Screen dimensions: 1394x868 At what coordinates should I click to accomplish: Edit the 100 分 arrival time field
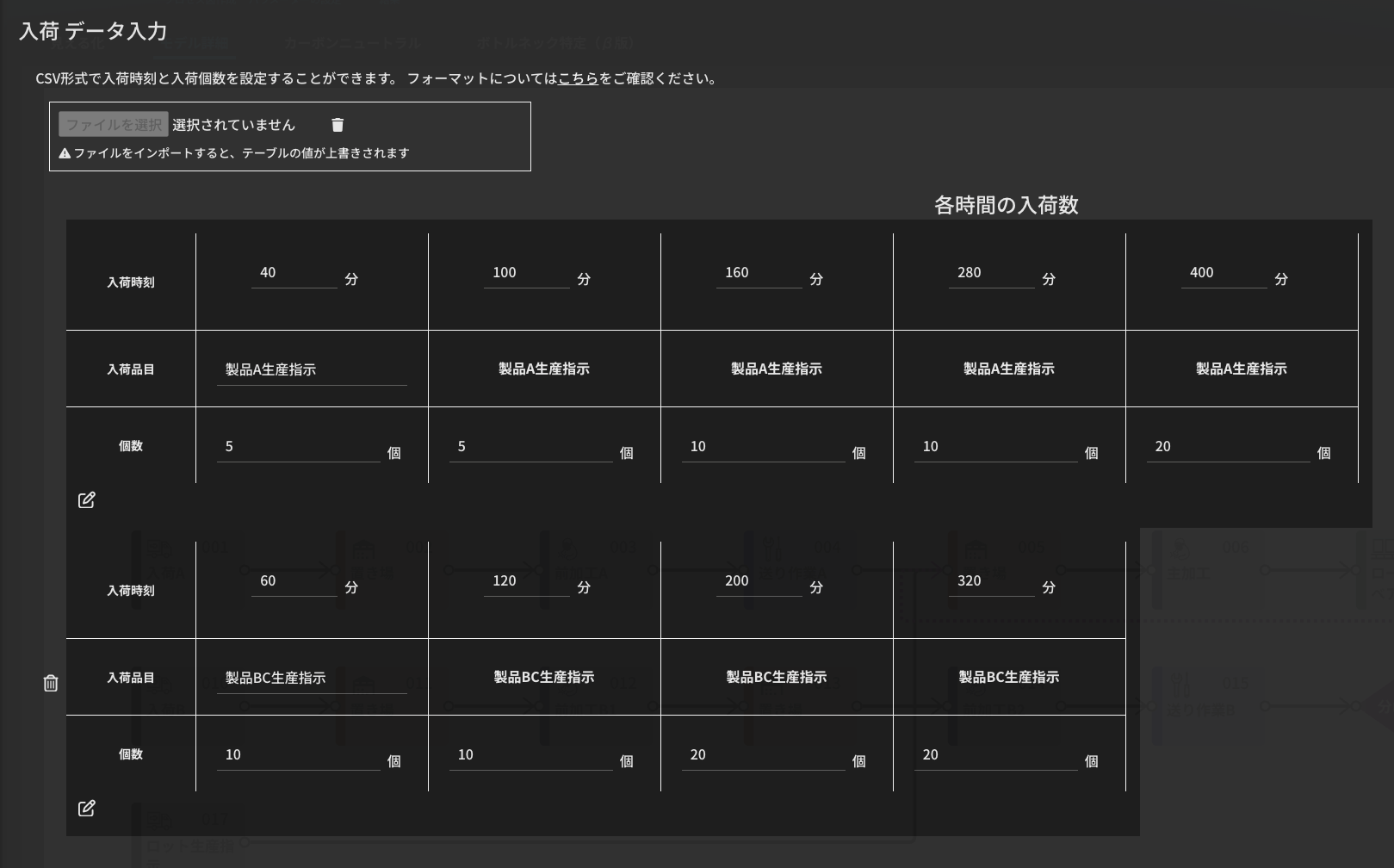(x=526, y=273)
